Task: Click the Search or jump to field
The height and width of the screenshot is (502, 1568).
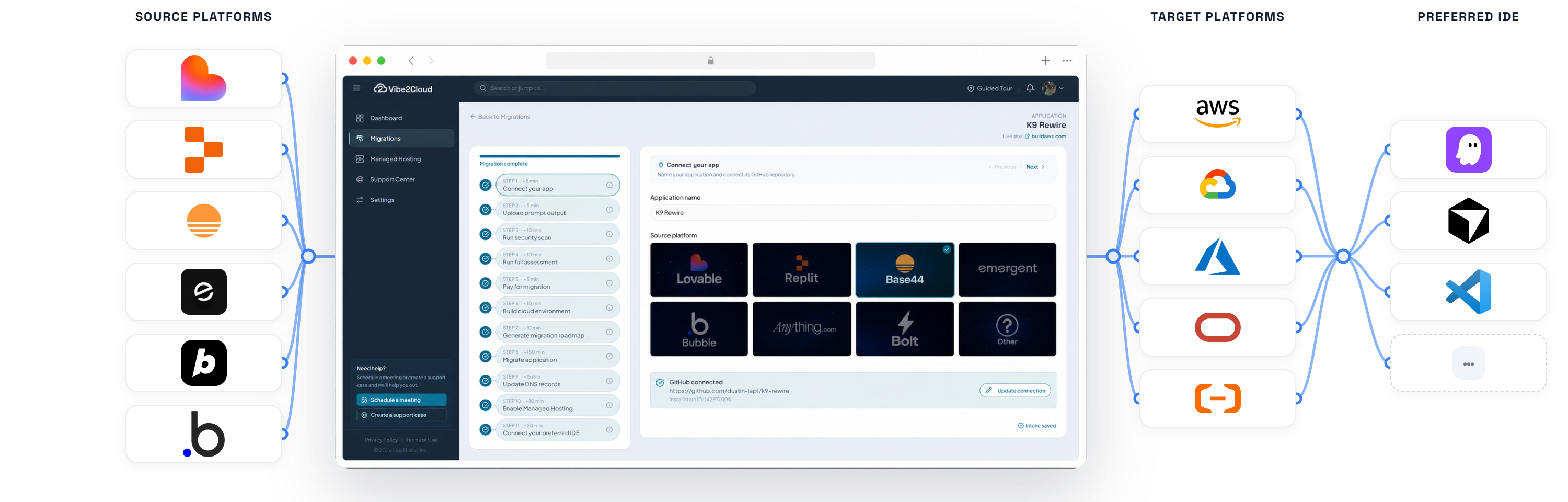Action: pos(615,88)
